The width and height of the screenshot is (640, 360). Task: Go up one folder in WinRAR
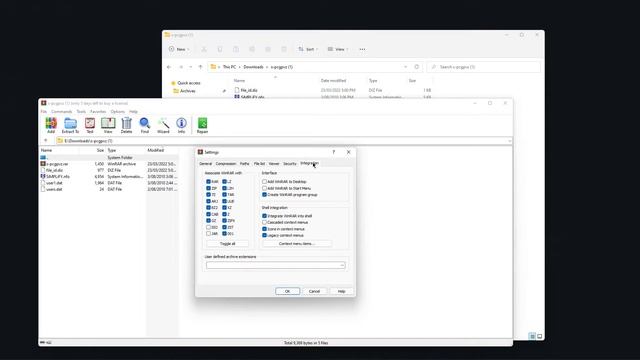tap(46, 141)
